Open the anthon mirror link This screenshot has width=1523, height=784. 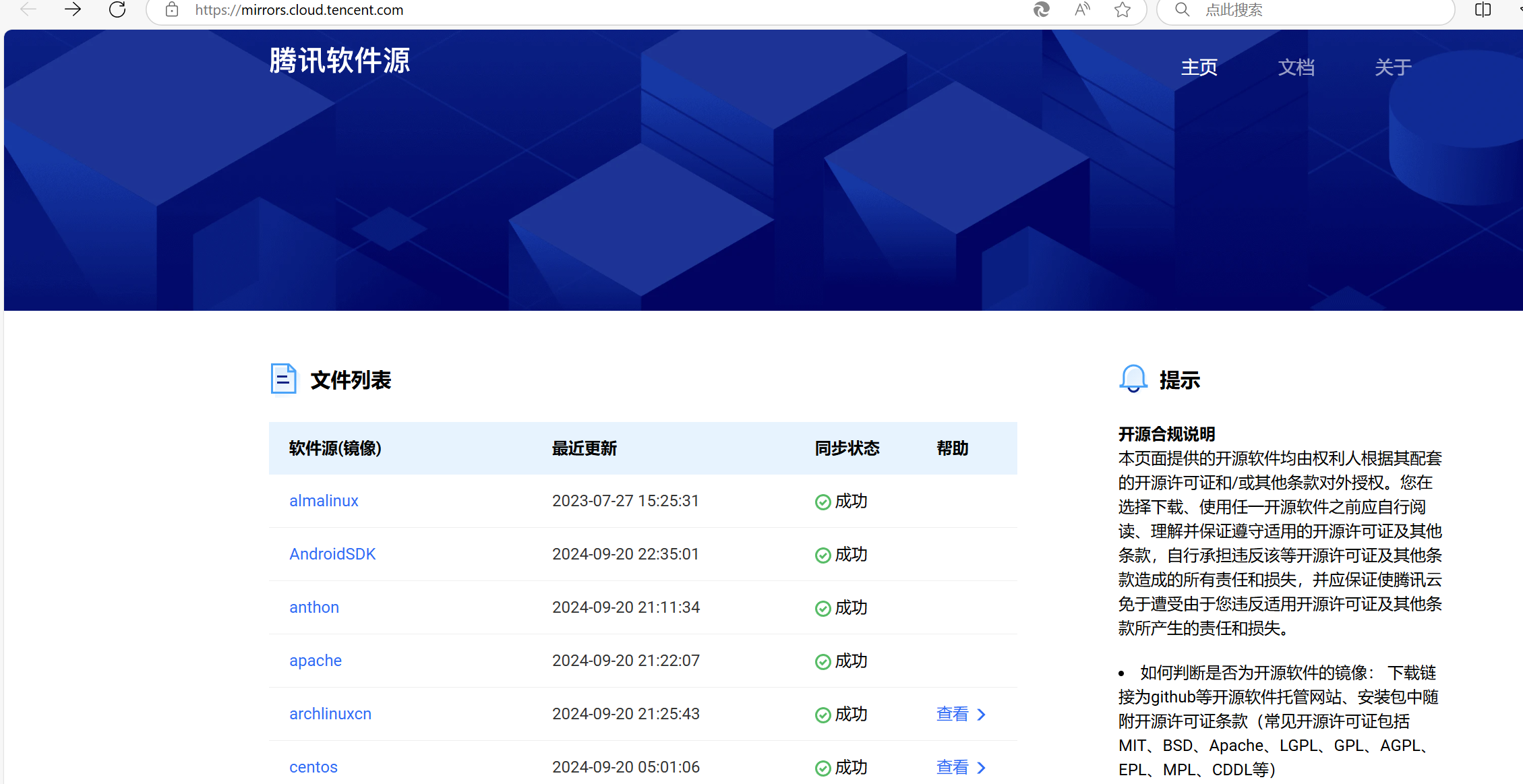(x=314, y=607)
